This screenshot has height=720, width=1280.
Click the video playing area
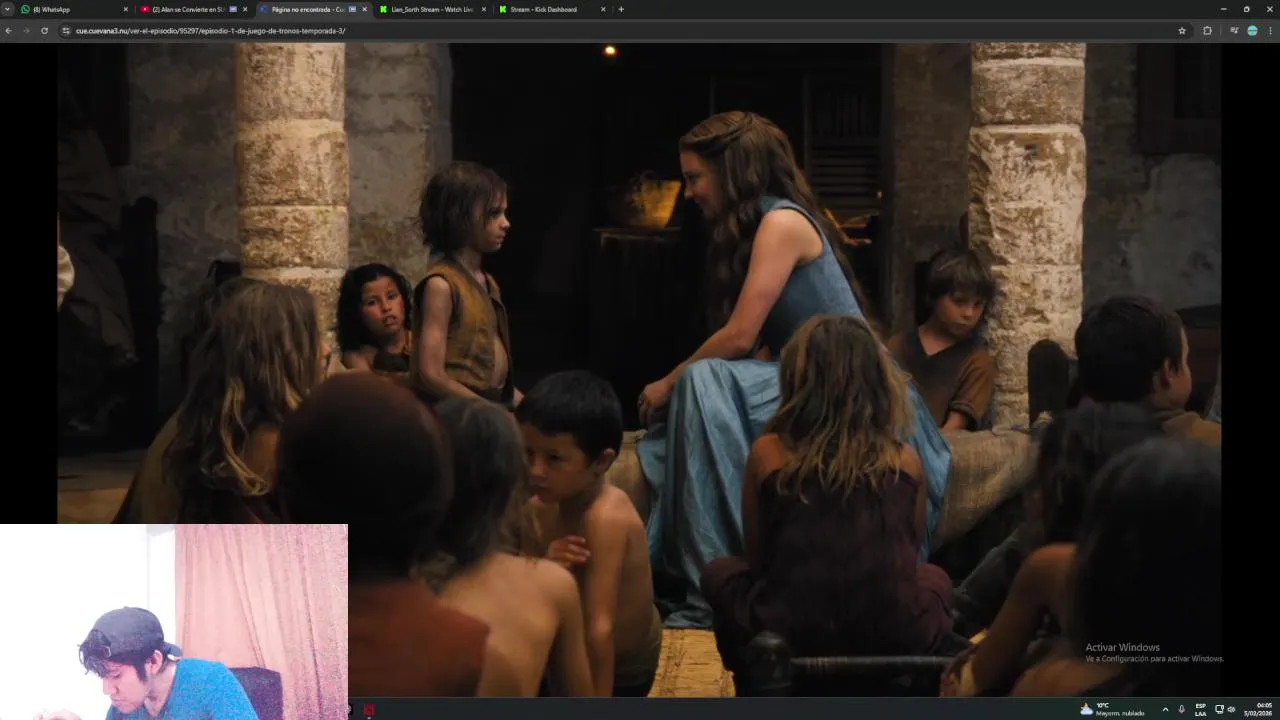[638, 370]
